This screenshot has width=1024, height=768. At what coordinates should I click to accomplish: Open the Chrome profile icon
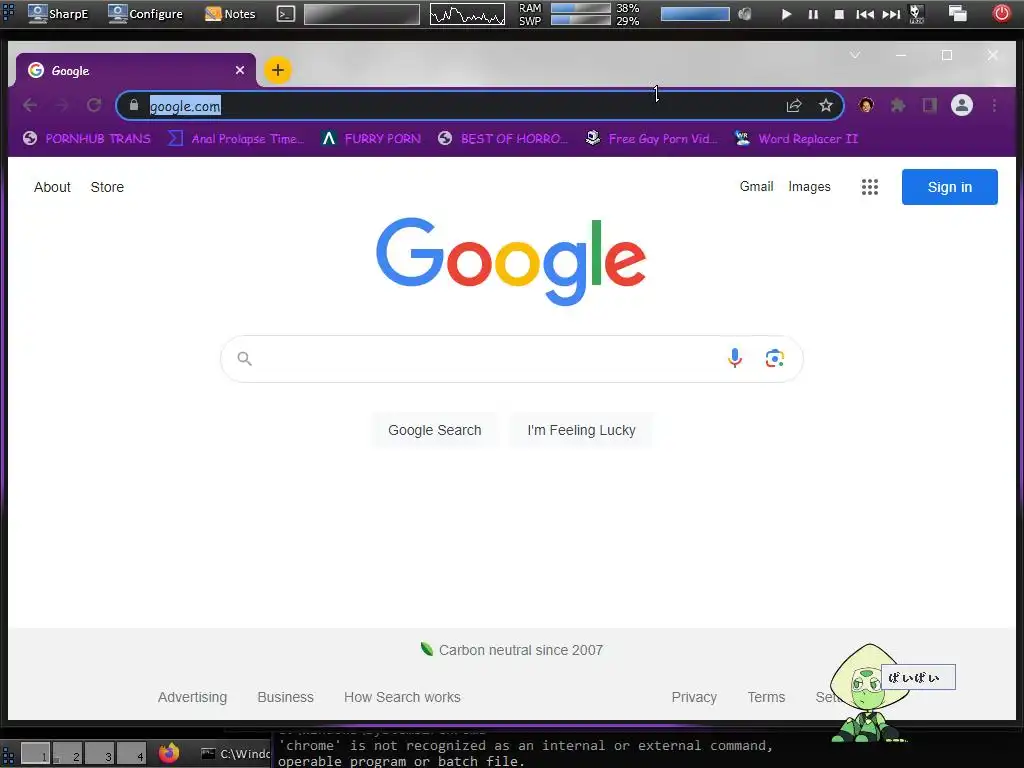pos(961,105)
